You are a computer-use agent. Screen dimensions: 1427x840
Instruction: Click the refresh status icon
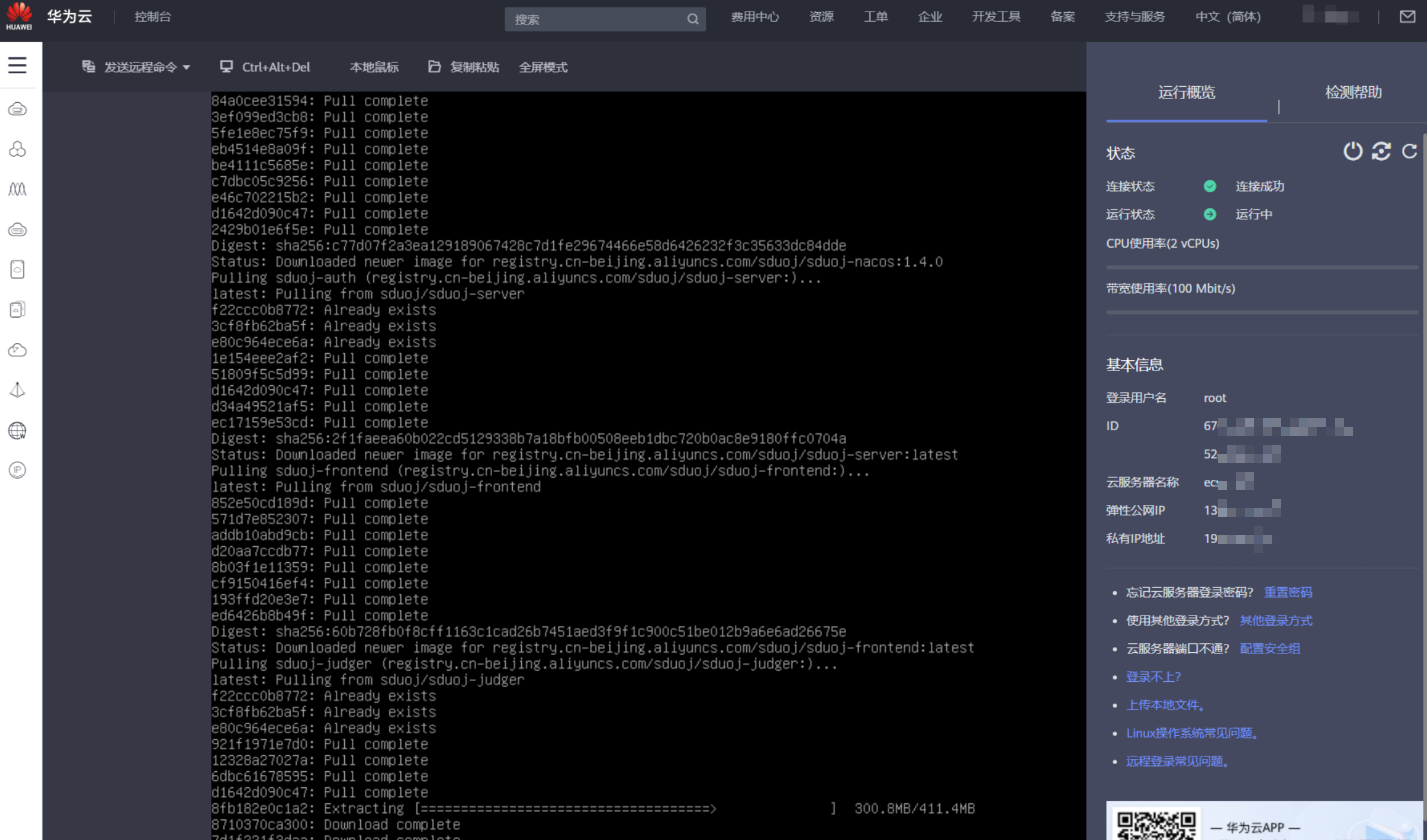point(1409,151)
